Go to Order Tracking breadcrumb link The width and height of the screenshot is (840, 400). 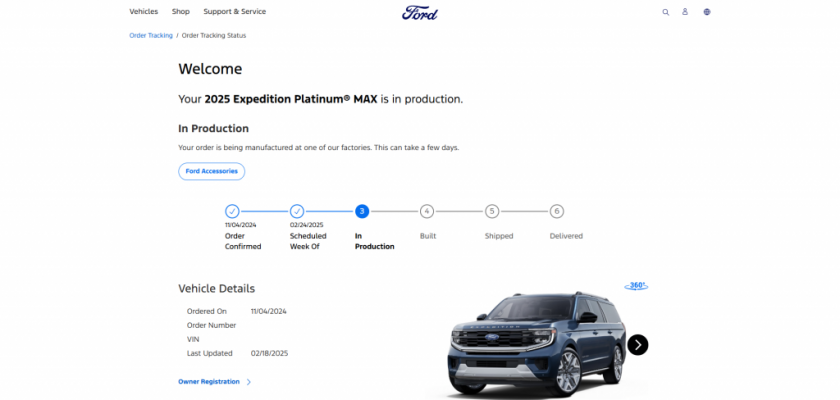(151, 35)
